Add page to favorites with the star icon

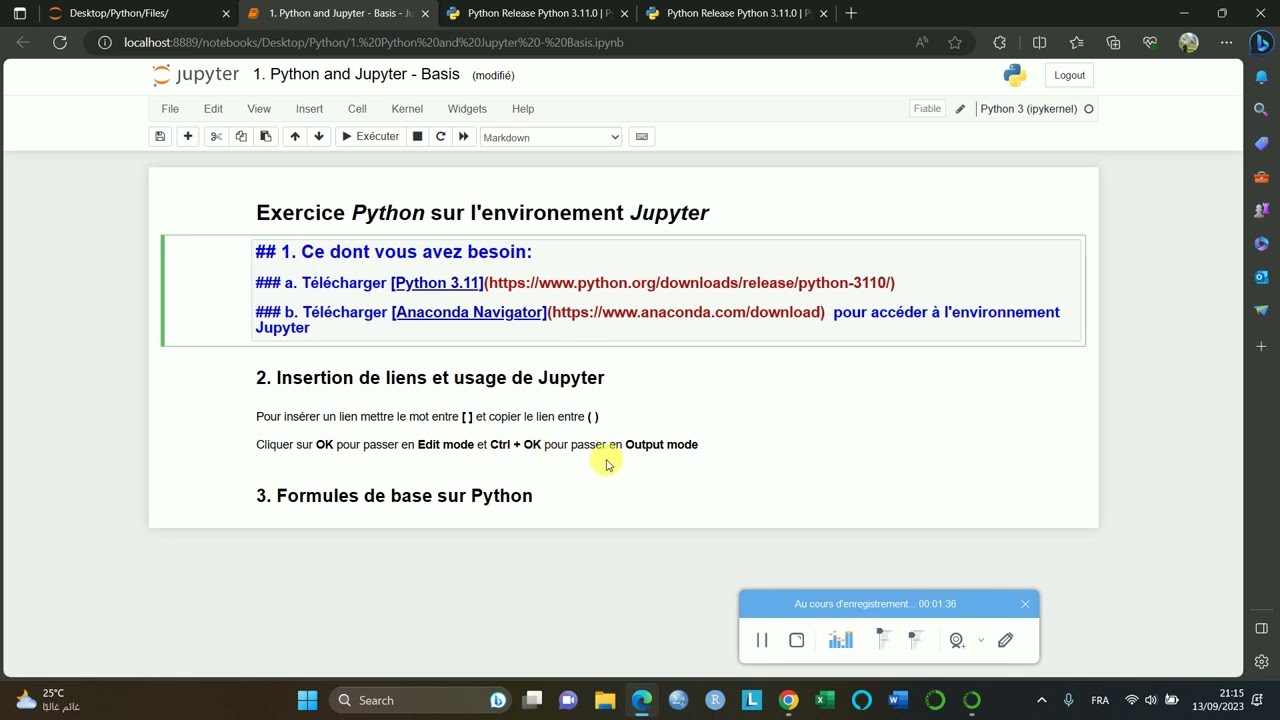click(955, 42)
